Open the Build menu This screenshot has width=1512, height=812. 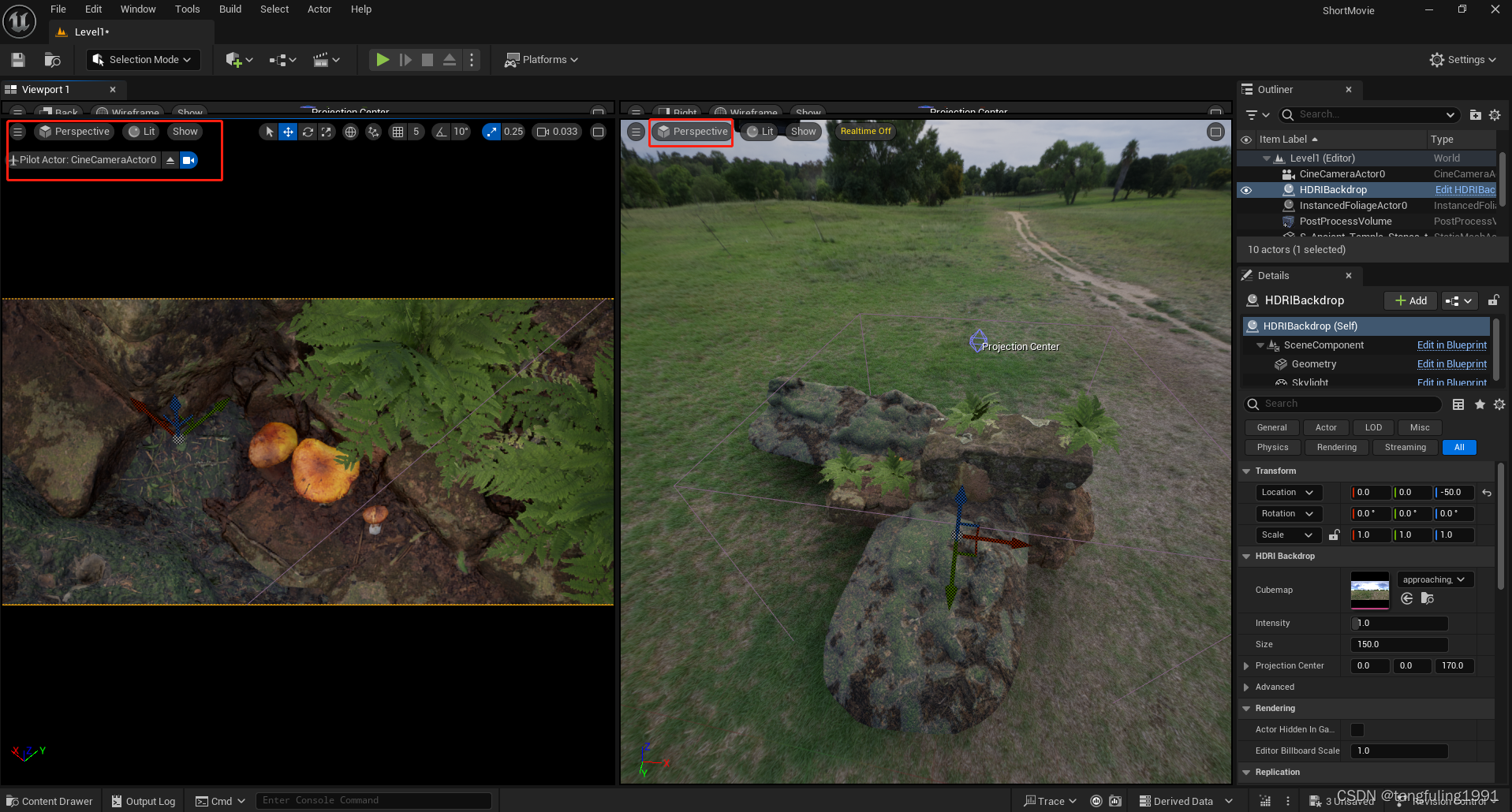(230, 9)
